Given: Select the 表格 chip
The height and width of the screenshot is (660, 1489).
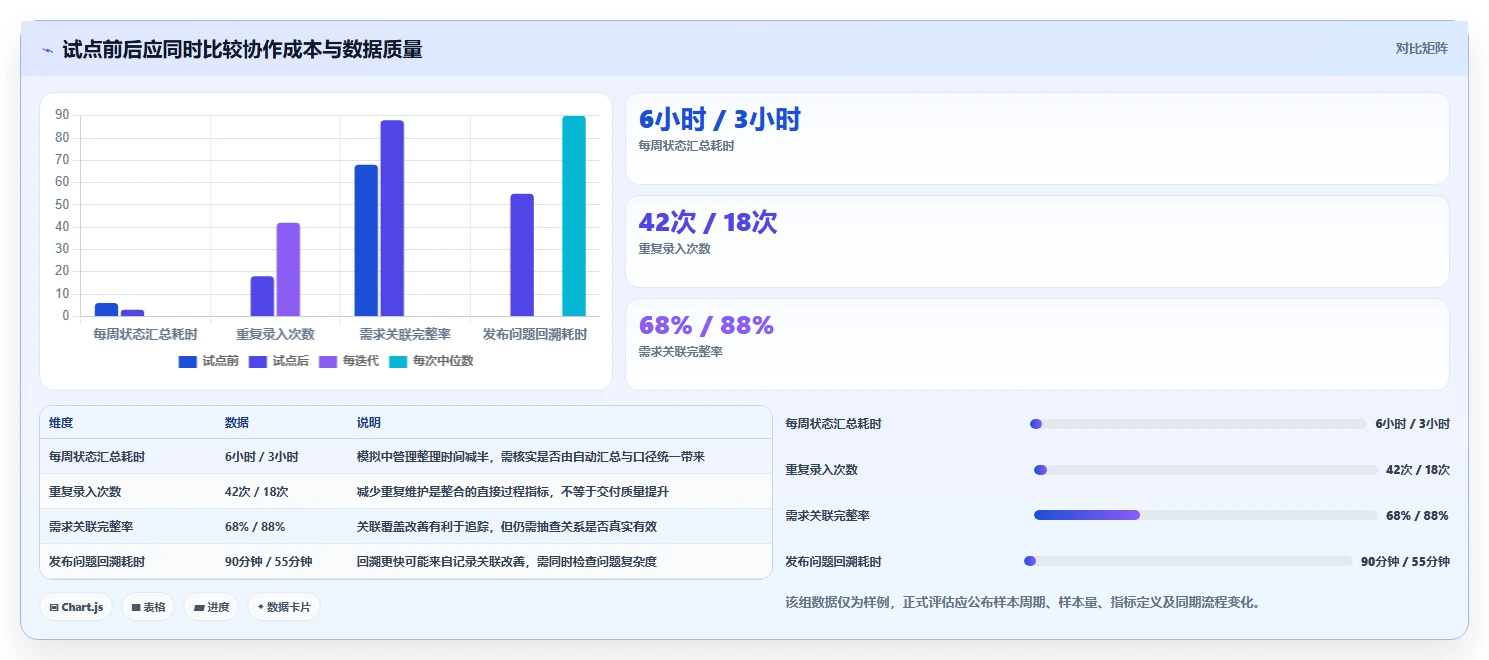Looking at the screenshot, I should [x=148, y=607].
